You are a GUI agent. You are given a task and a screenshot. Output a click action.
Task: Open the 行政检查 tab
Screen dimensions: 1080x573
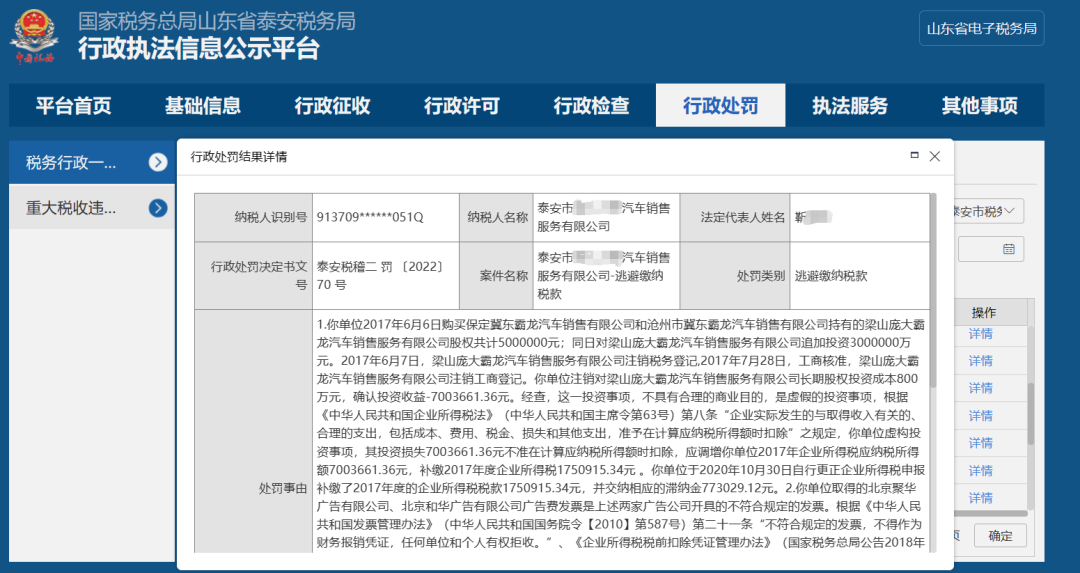click(x=591, y=105)
